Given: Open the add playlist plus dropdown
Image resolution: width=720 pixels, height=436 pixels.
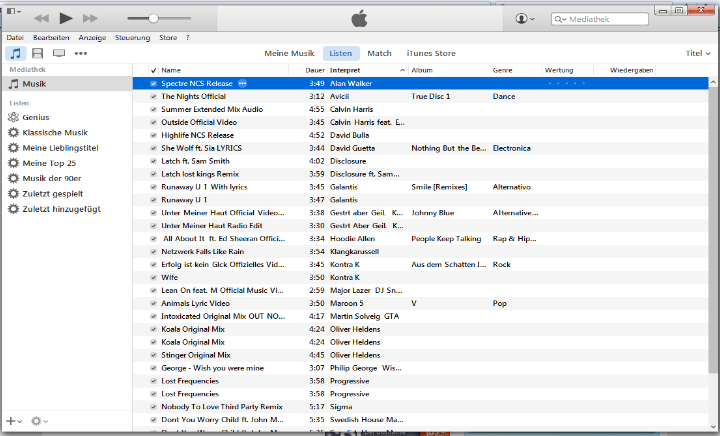Looking at the screenshot, I should point(13,422).
